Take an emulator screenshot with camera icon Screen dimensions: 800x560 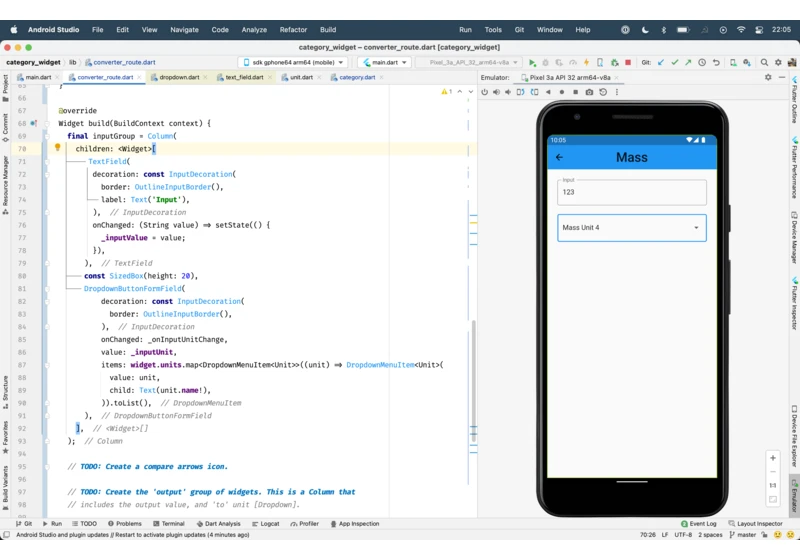tap(589, 92)
